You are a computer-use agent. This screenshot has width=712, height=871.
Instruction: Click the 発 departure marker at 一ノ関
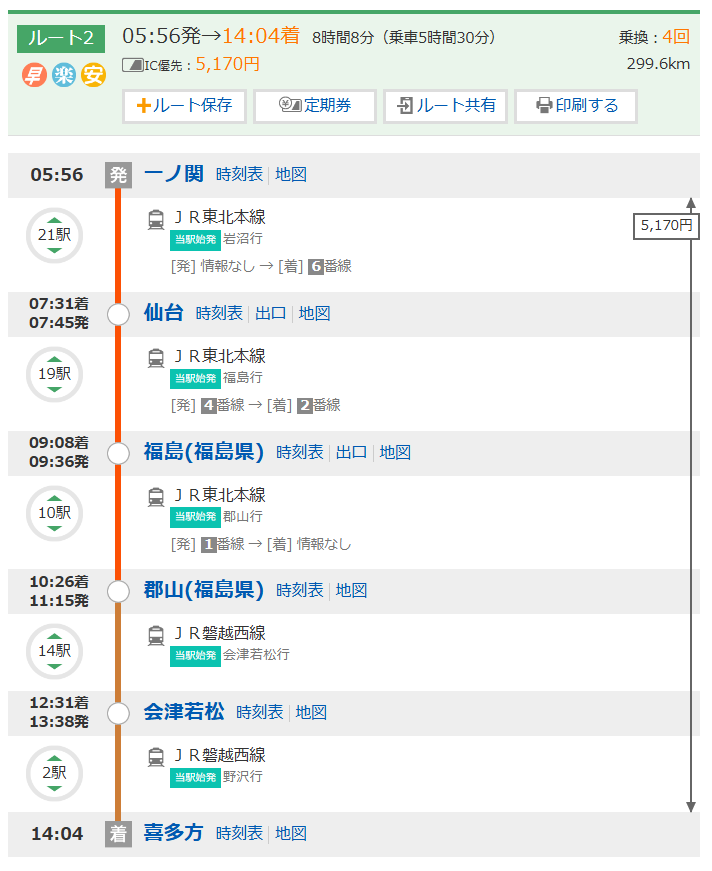pyautogui.click(x=118, y=175)
